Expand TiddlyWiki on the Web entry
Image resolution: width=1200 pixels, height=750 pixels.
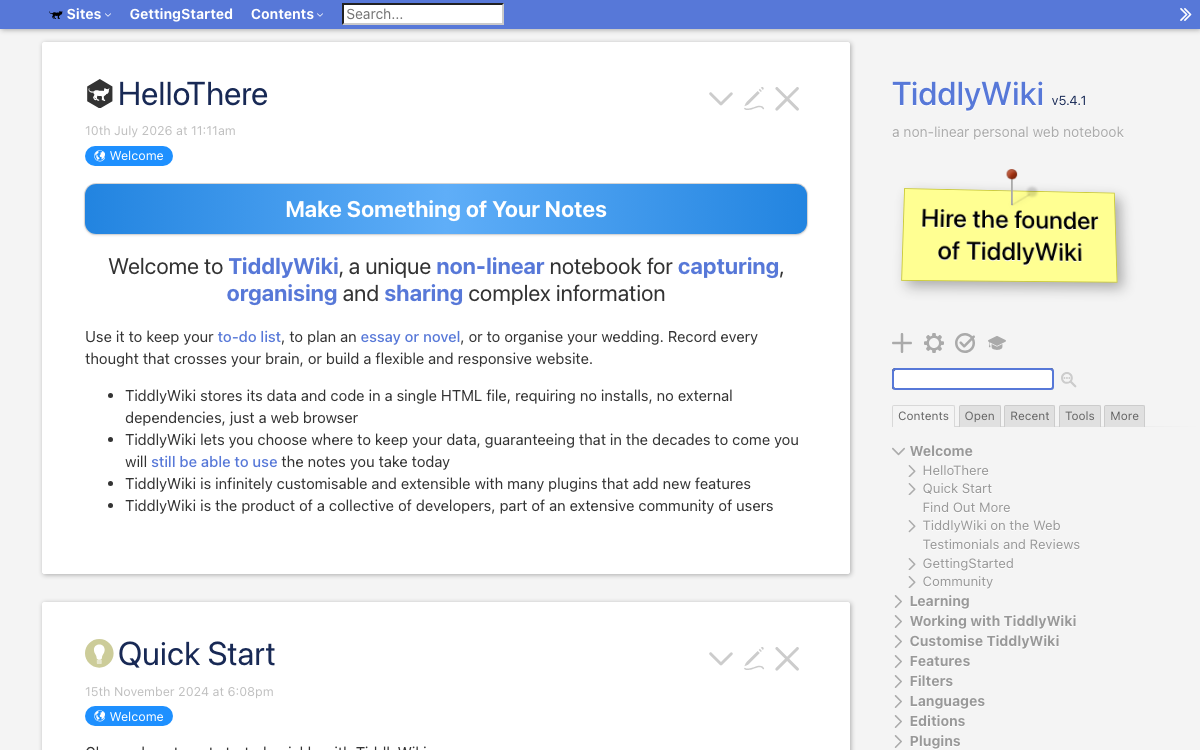(913, 526)
